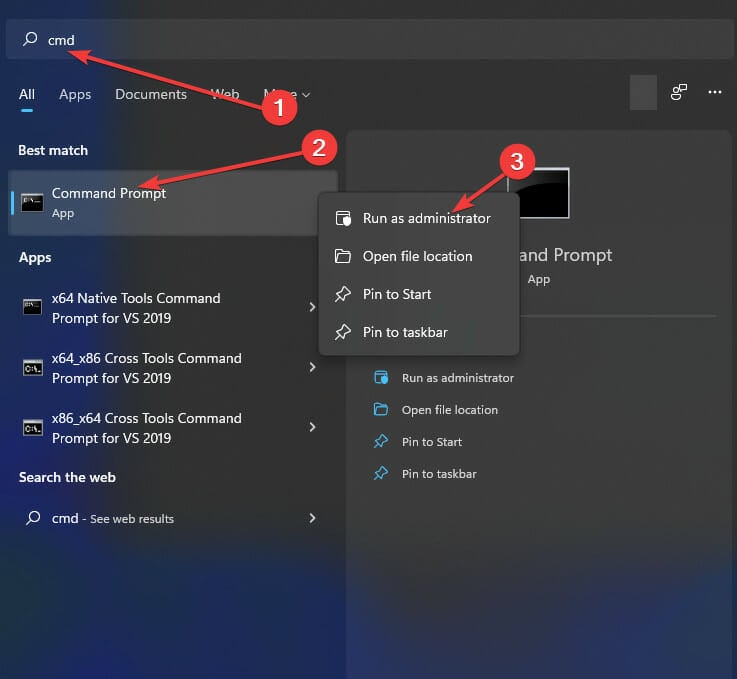Click pin icon beside context menu Pin to taskbar

coord(343,332)
